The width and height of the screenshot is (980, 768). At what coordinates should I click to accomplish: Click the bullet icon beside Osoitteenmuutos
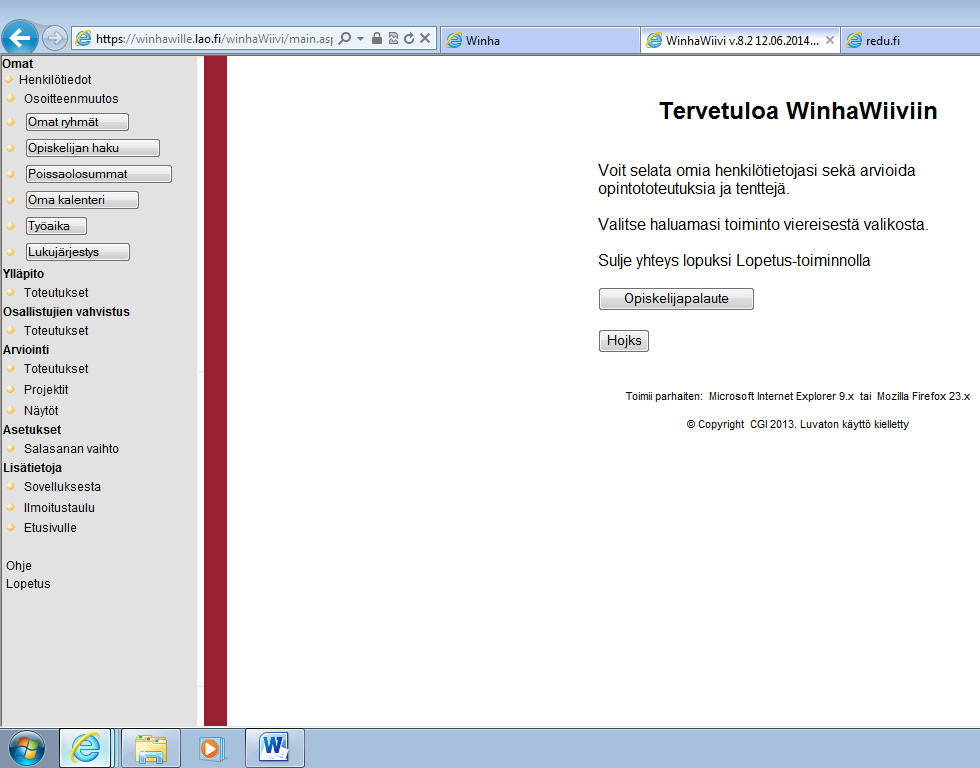point(11,98)
